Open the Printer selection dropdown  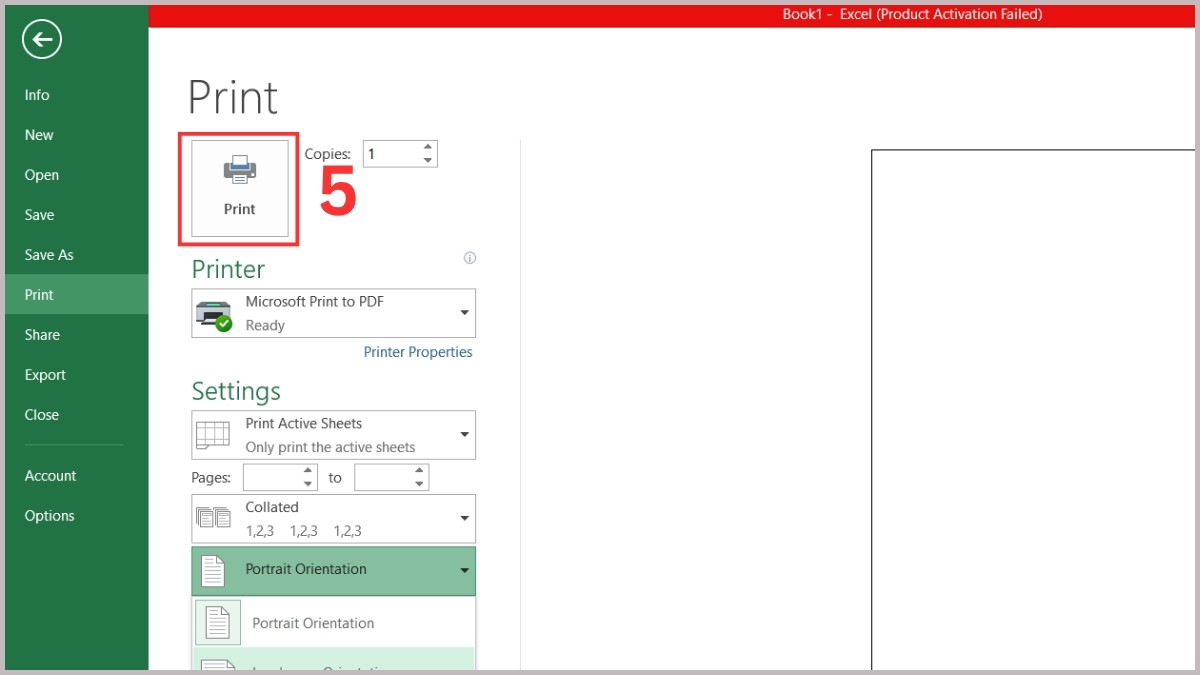pos(463,312)
